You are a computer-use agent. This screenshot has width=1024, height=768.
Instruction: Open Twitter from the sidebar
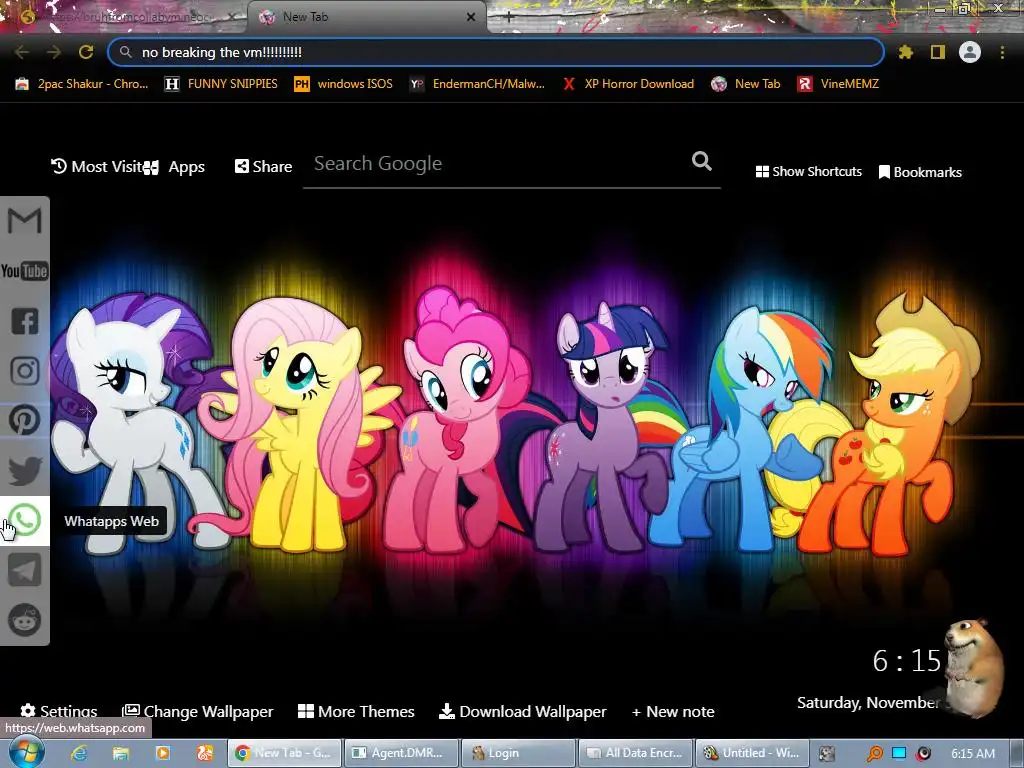click(25, 471)
